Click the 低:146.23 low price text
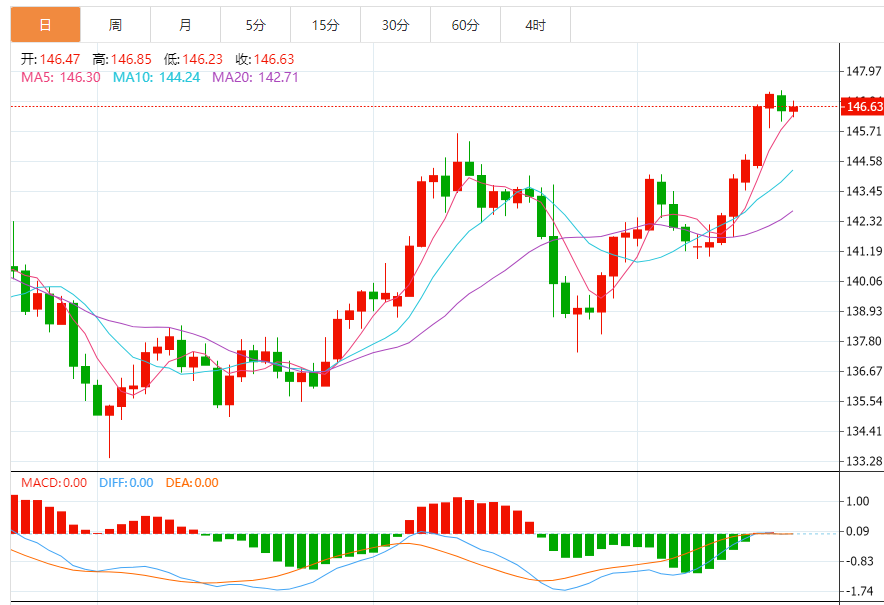The width and height of the screenshot is (884, 605). click(x=193, y=59)
